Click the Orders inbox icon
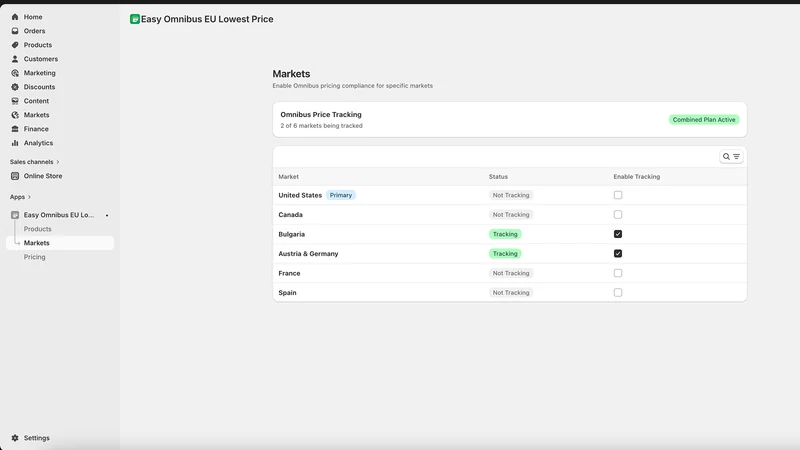This screenshot has height=450, width=800. click(15, 31)
